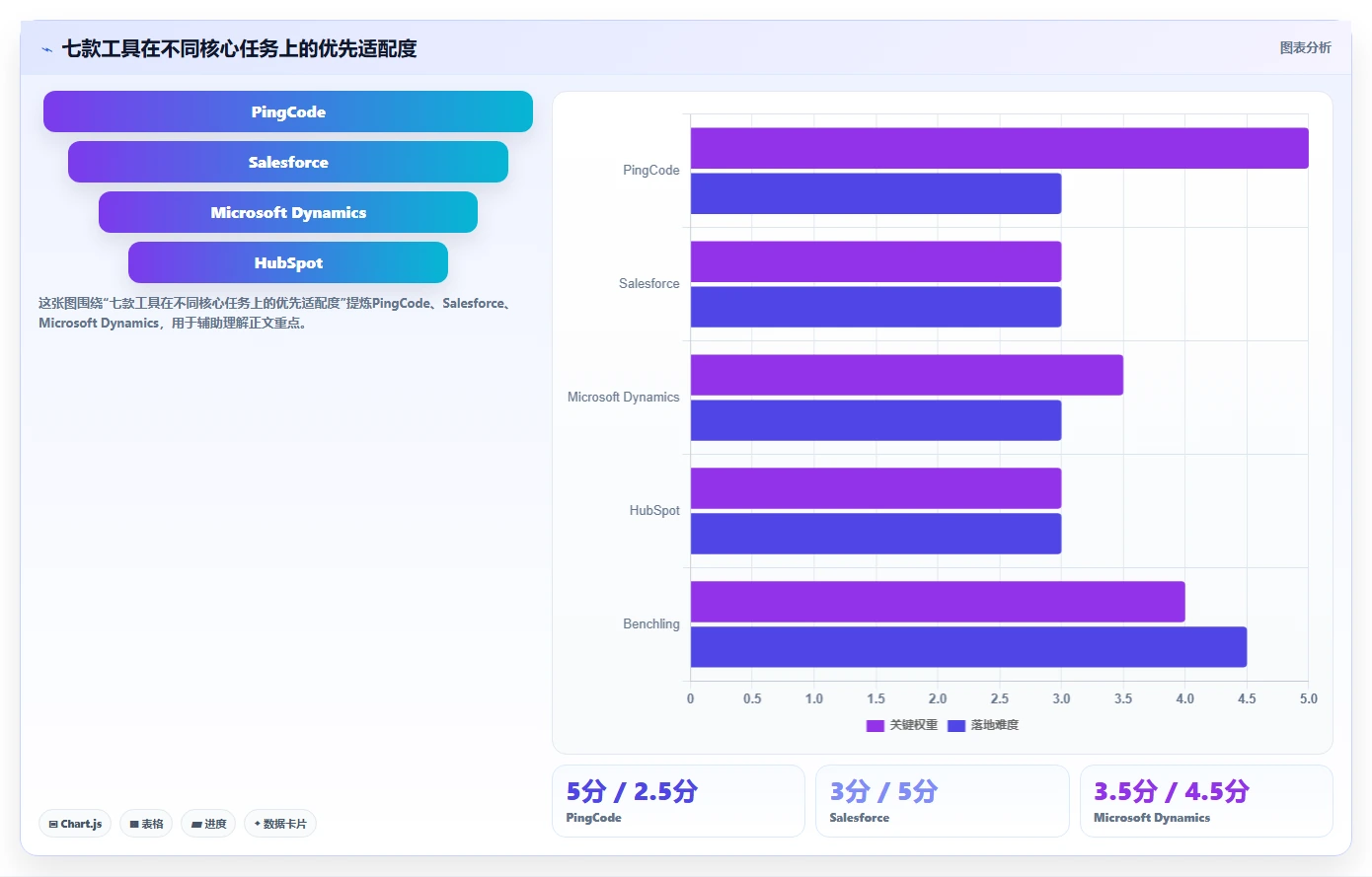Click the 图表分析 label in header
The image size is (1372, 877).
tap(1305, 47)
